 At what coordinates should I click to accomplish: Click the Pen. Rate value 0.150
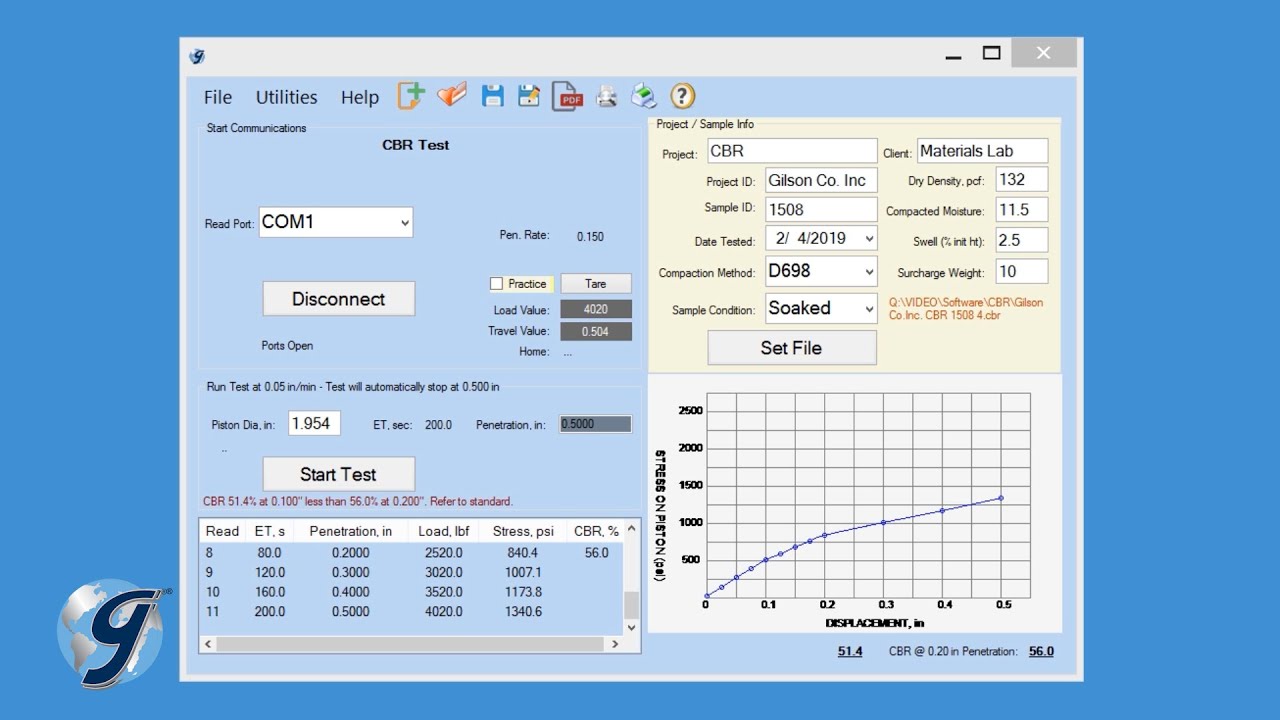[x=590, y=237]
